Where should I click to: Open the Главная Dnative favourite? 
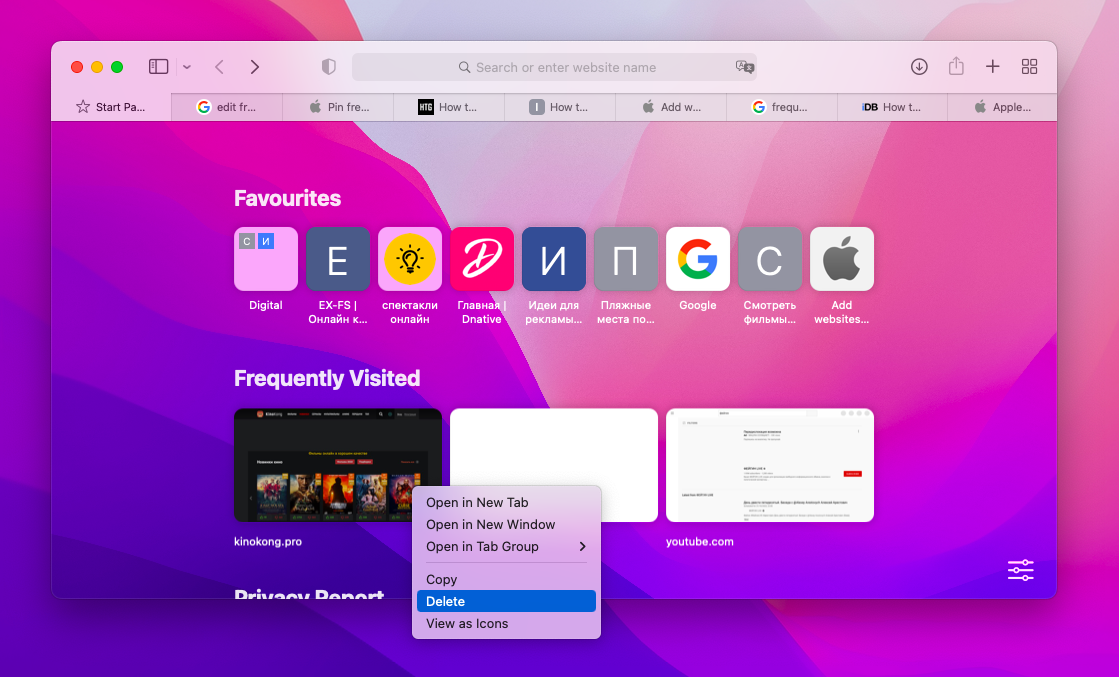tap(481, 258)
